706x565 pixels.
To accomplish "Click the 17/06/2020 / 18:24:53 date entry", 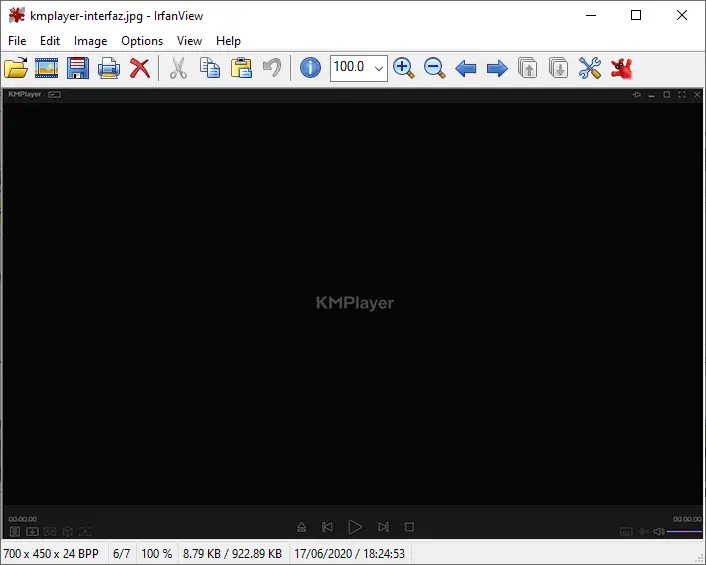I will [x=349, y=553].
